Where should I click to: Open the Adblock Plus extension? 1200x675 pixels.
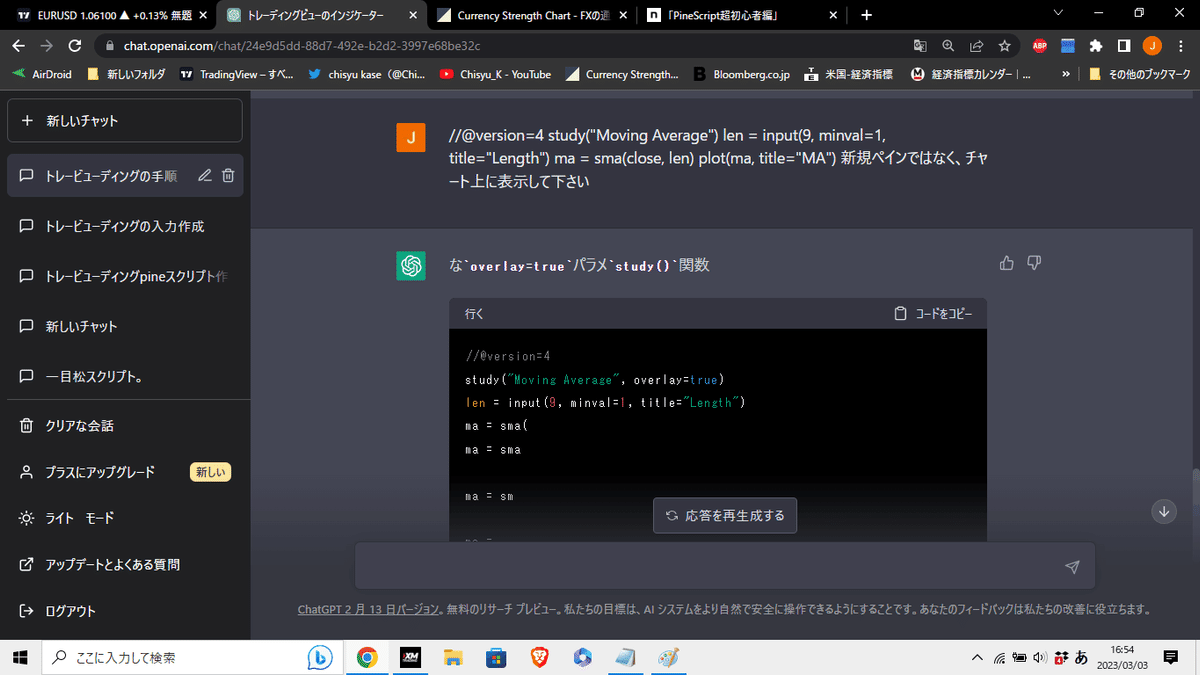(x=1040, y=46)
